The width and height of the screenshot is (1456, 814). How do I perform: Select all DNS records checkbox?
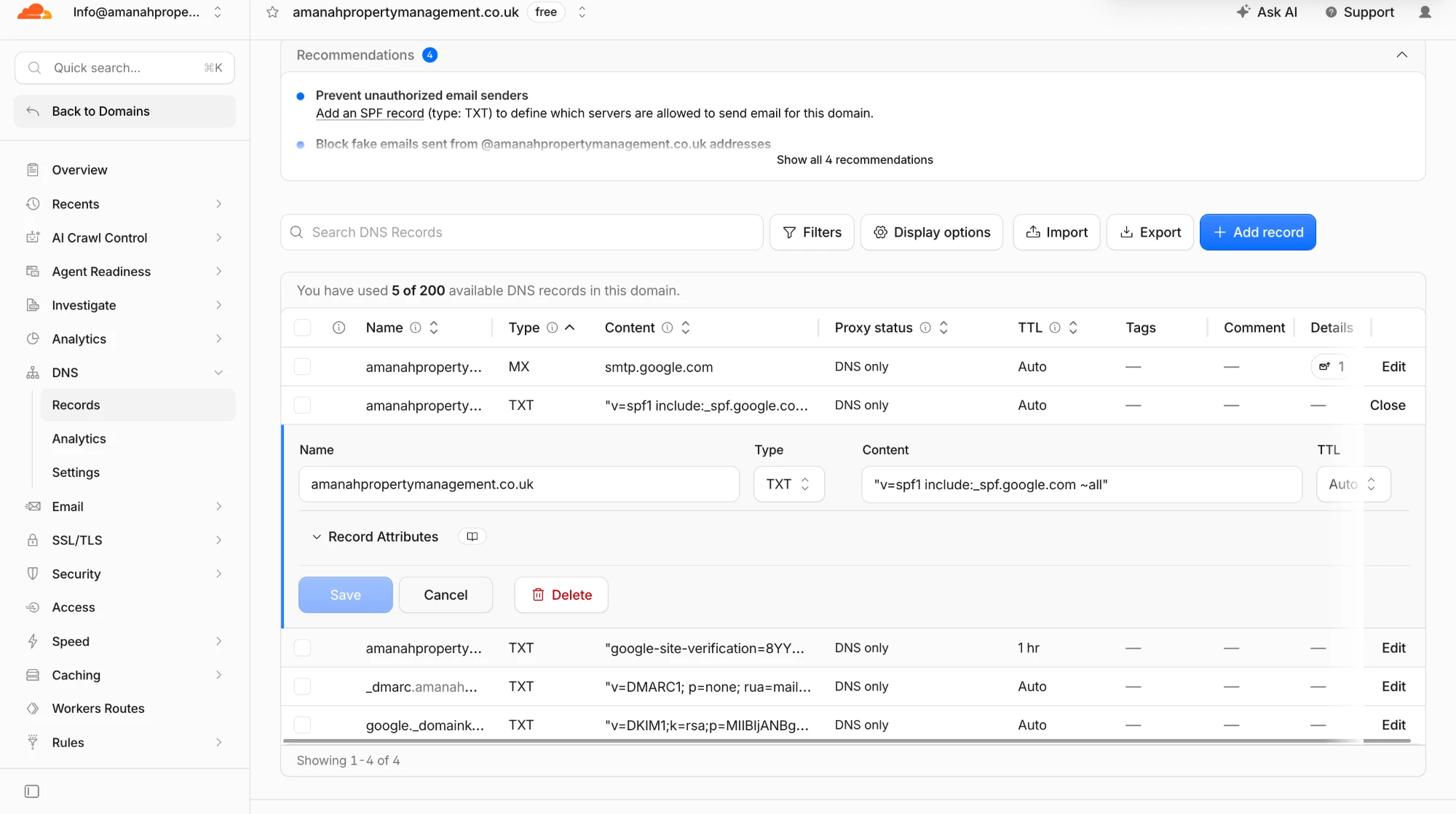[x=302, y=328]
